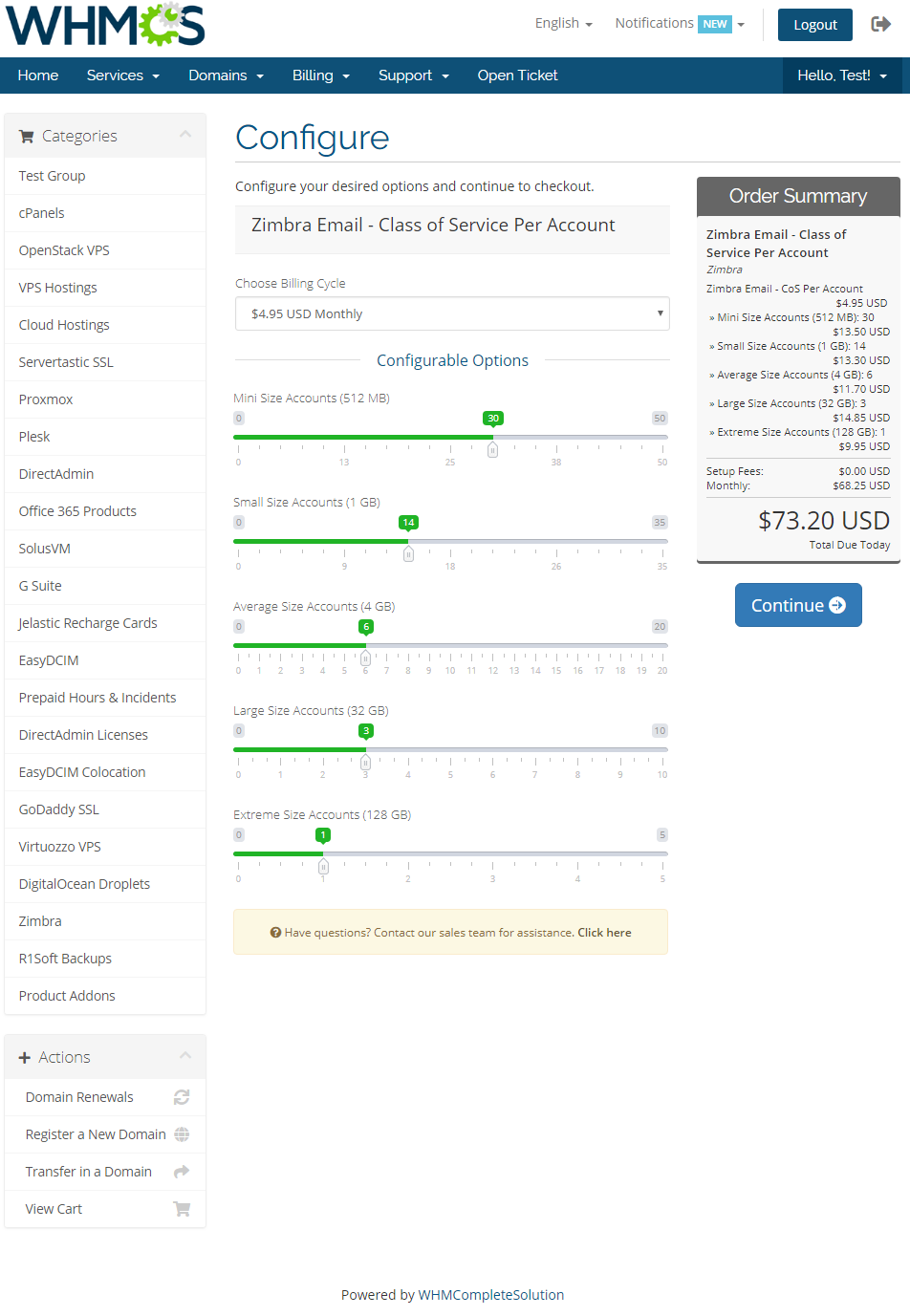This screenshot has width=910, height=1316.
Task: Click the Large Size Accounts slider handle
Action: click(x=365, y=762)
